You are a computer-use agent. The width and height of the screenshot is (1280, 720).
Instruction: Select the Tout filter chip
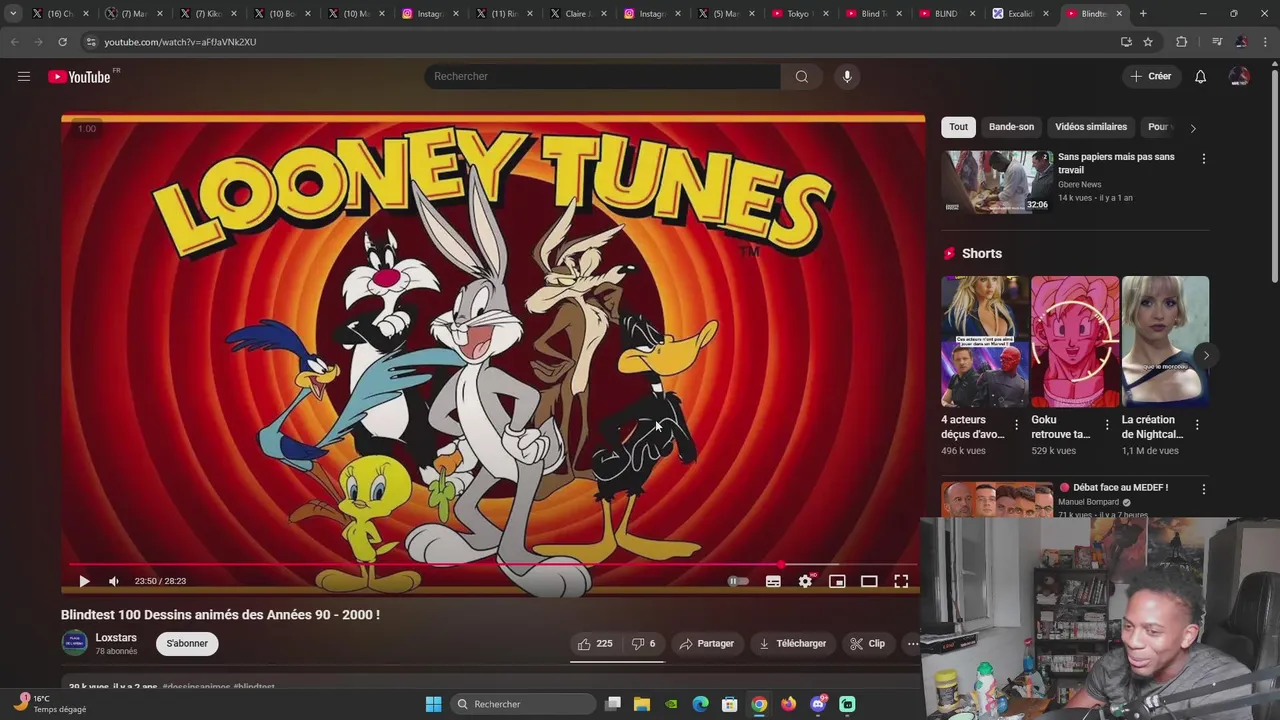[959, 127]
